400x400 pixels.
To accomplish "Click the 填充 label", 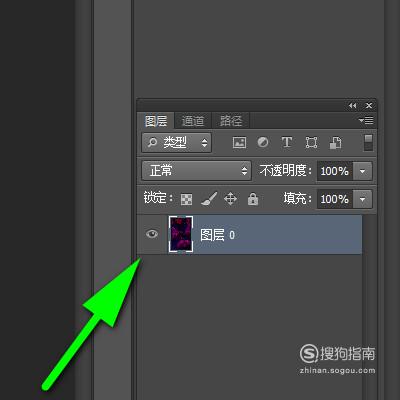I will pos(298,198).
